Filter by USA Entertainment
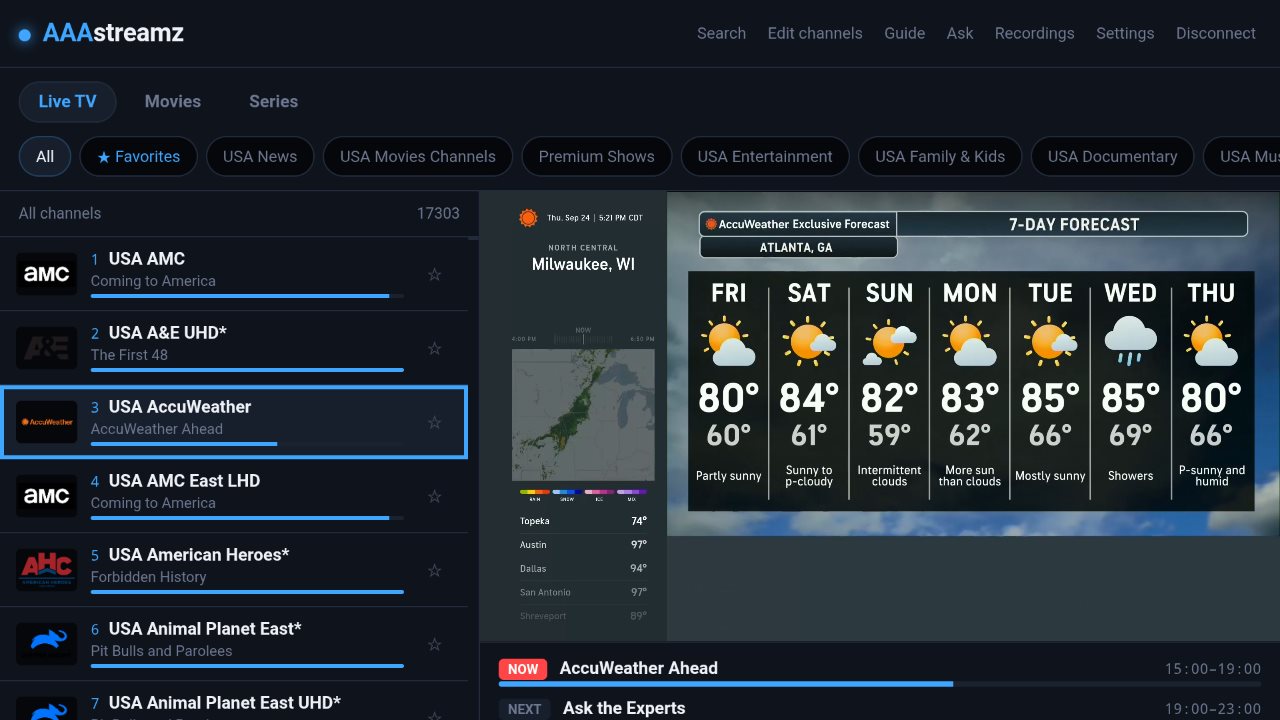 click(765, 156)
